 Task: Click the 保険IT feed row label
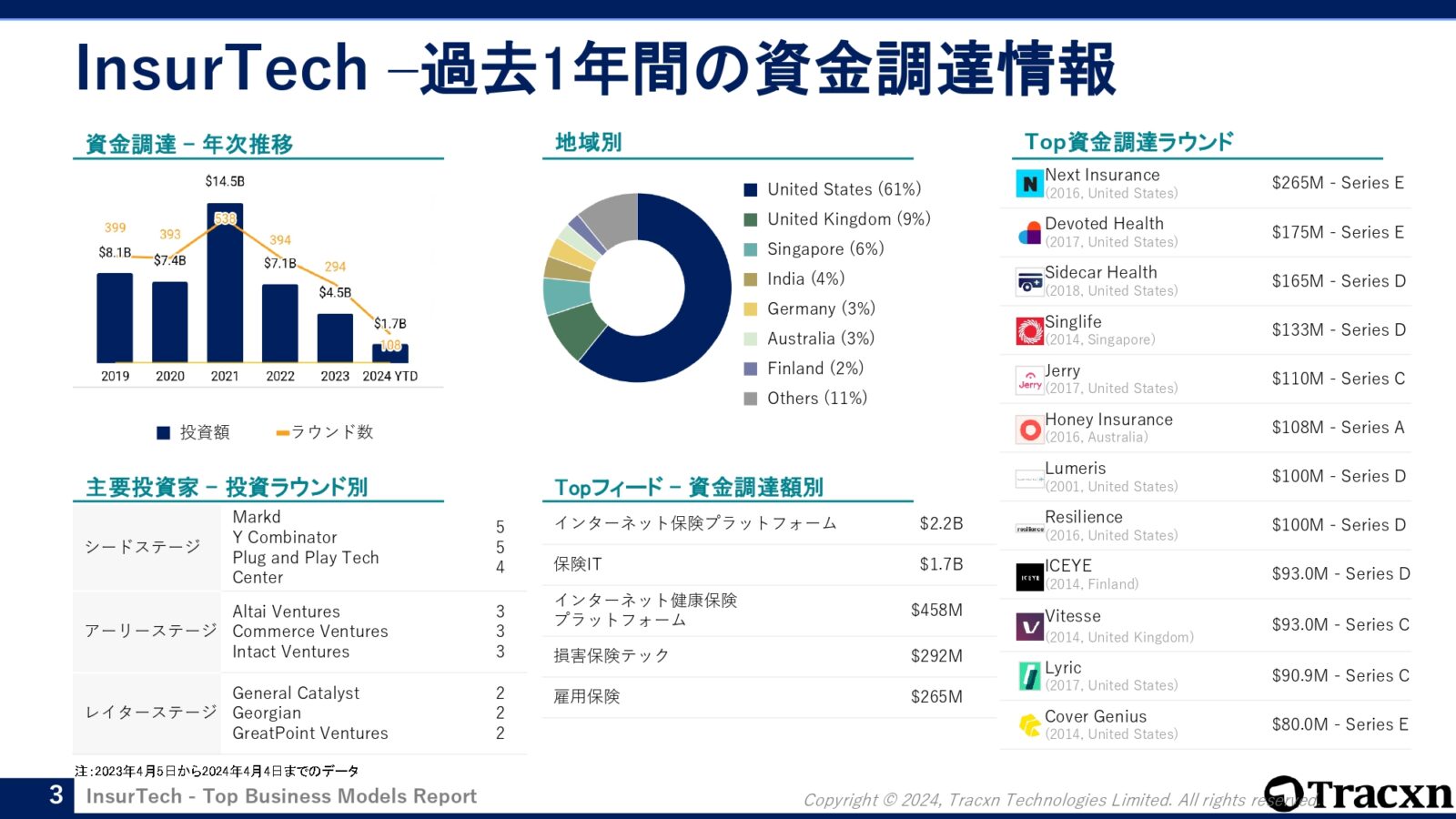pyautogui.click(x=578, y=565)
